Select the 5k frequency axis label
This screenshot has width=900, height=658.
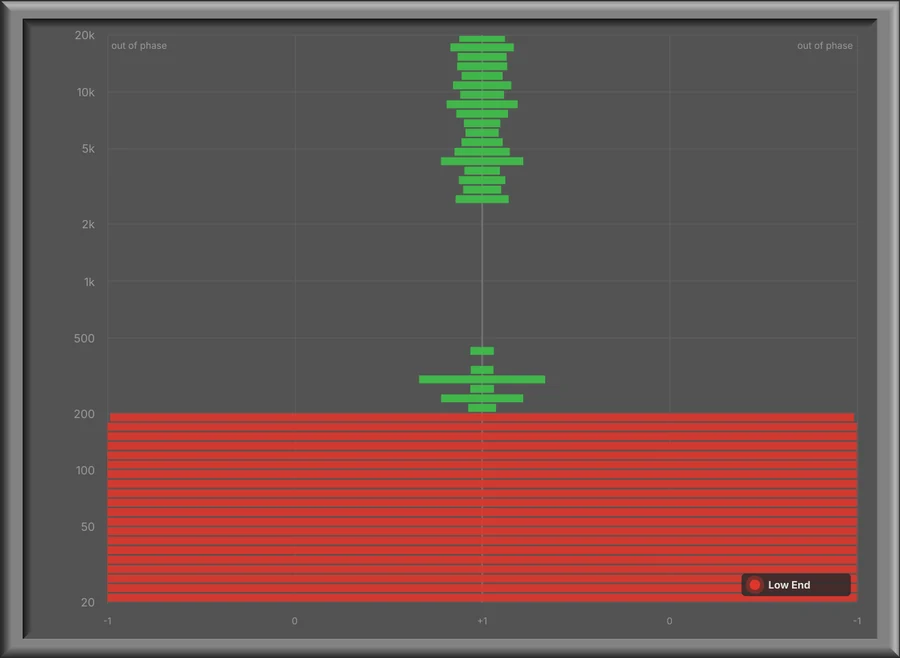88,149
